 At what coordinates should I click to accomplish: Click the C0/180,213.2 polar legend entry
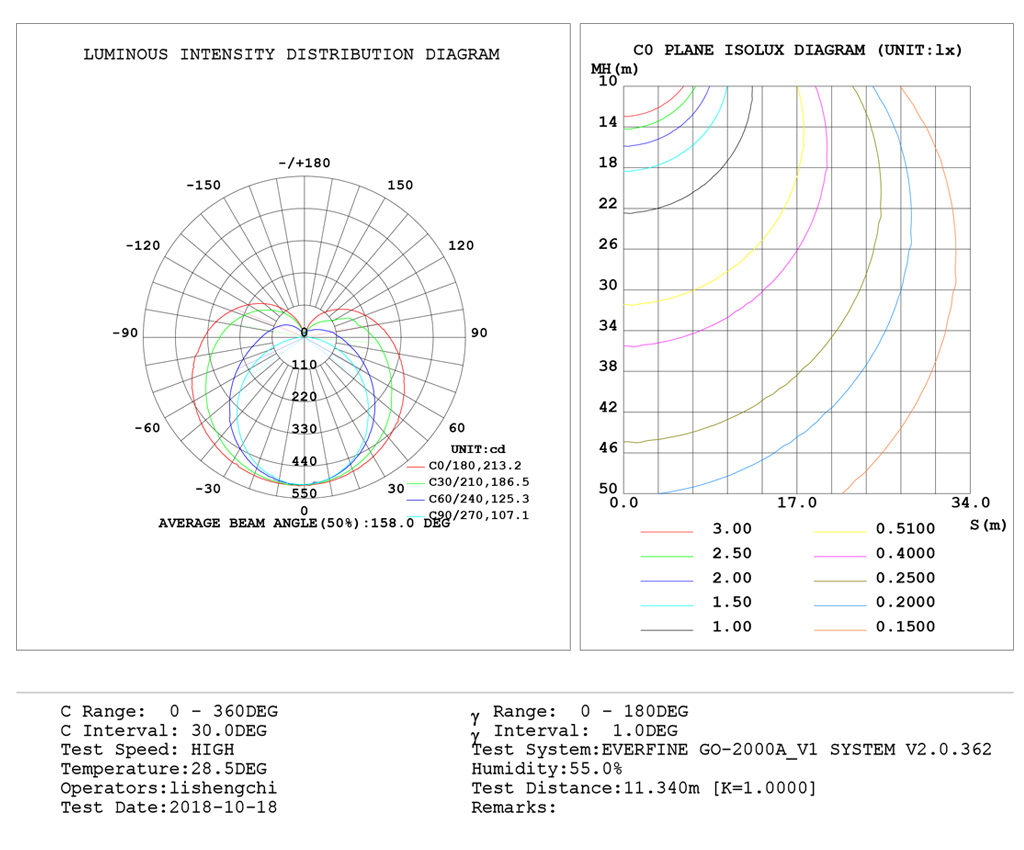pyautogui.click(x=475, y=466)
